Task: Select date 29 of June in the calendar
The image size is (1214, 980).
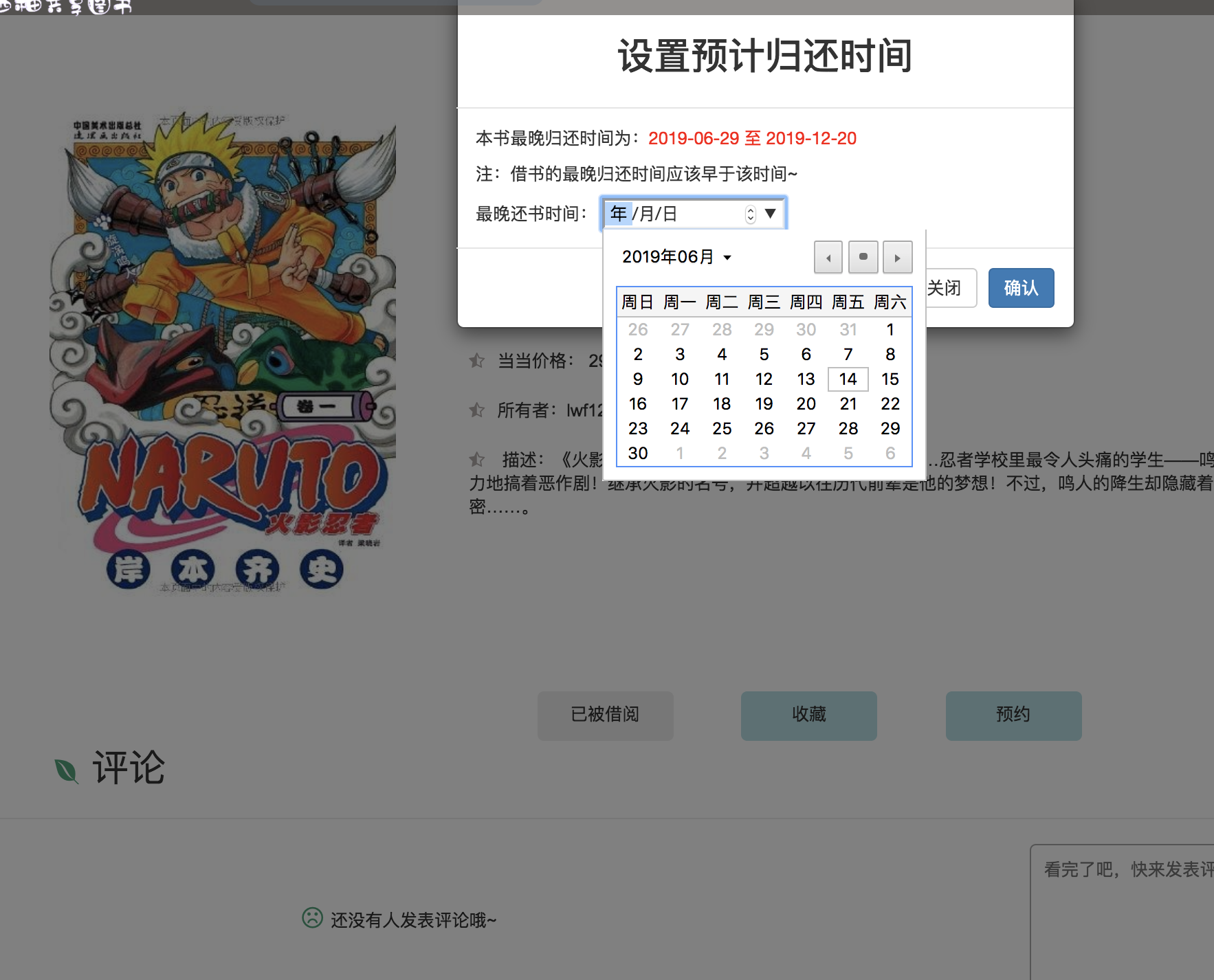Action: point(890,429)
